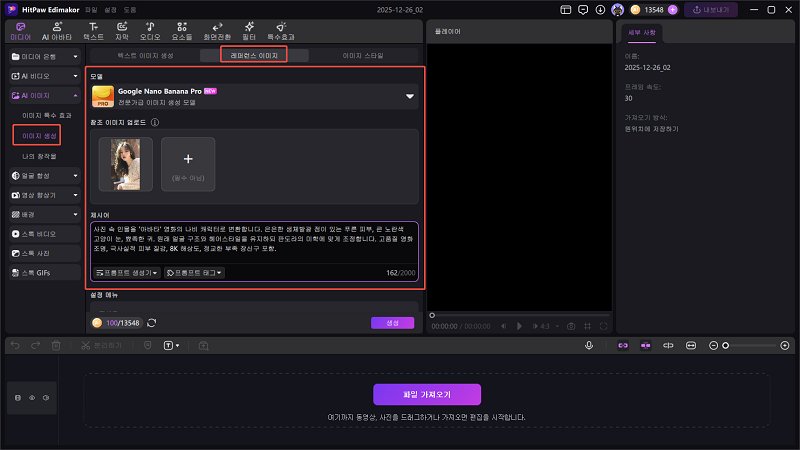Click the scissors split tool

(x=85, y=345)
